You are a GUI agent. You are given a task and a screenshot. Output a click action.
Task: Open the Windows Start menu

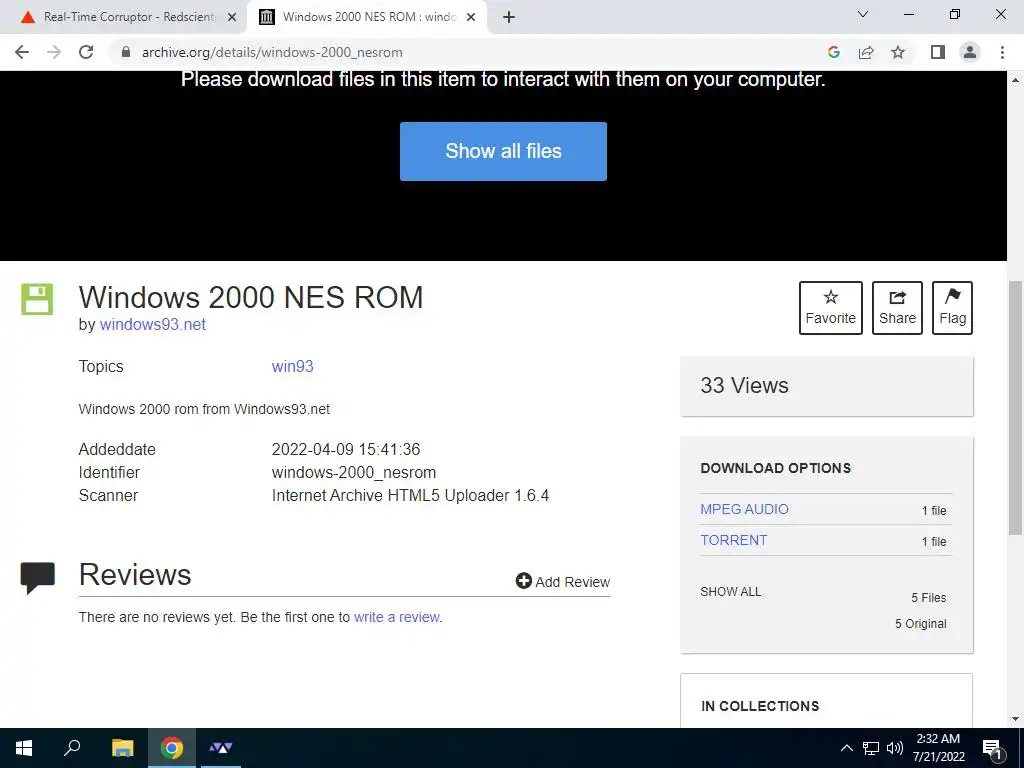(x=24, y=748)
